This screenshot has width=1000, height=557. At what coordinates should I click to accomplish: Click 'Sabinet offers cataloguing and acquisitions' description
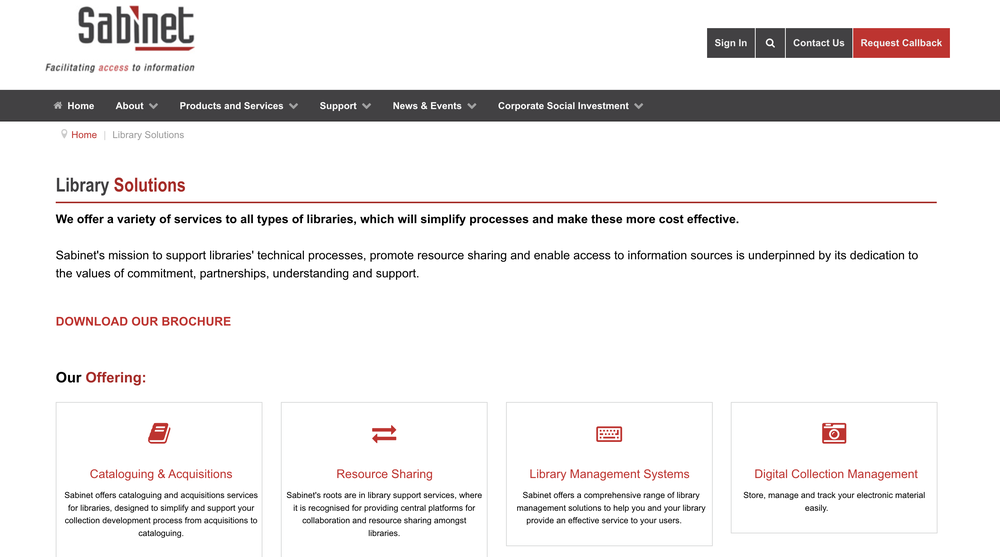point(161,514)
